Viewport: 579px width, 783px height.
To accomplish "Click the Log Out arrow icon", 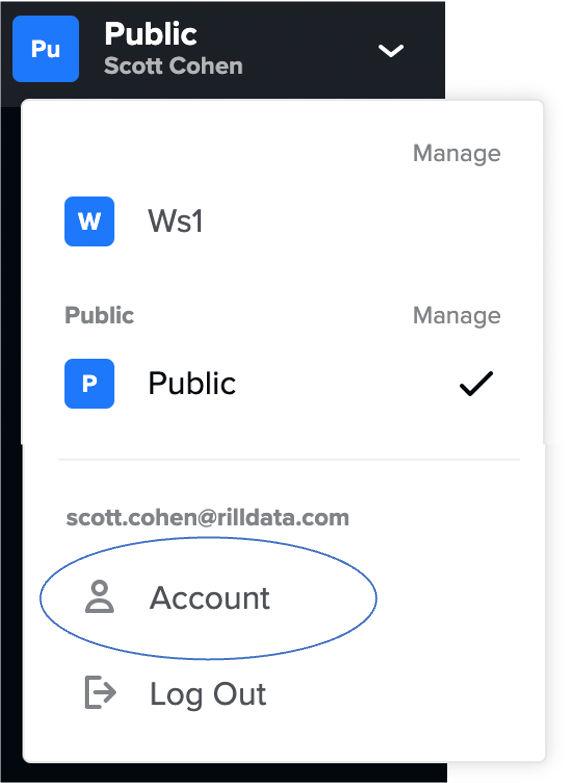I will [x=100, y=692].
